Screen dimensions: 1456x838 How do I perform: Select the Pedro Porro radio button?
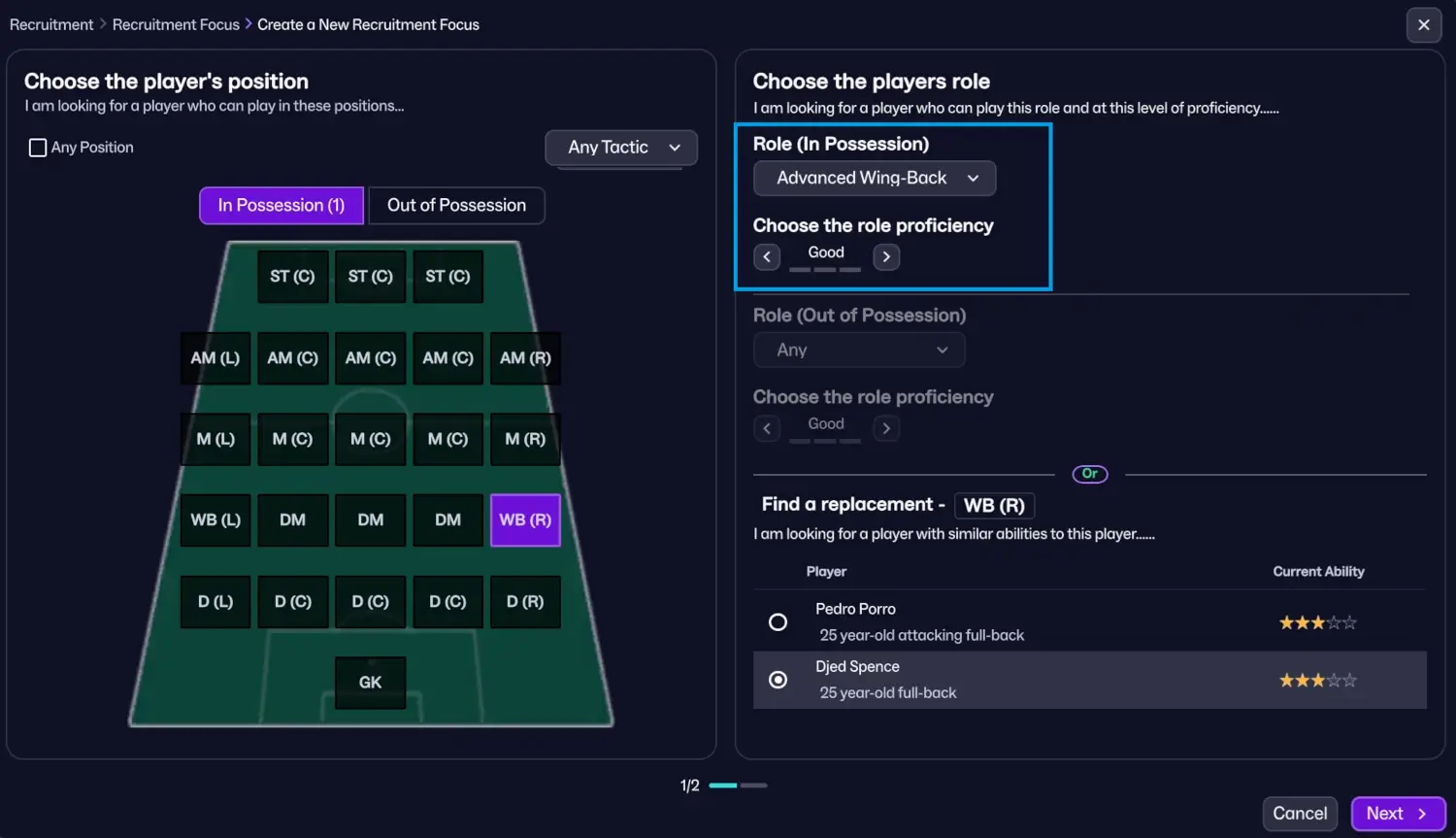(x=778, y=622)
